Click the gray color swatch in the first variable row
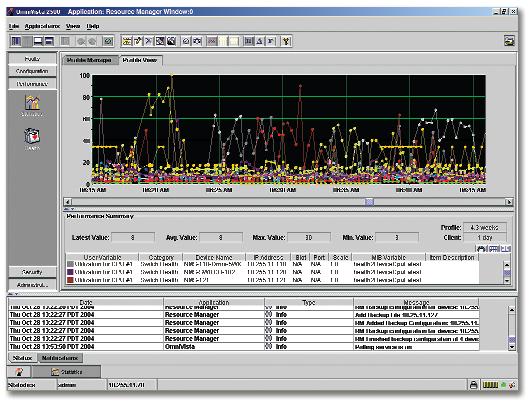529x403 pixels. [70, 264]
